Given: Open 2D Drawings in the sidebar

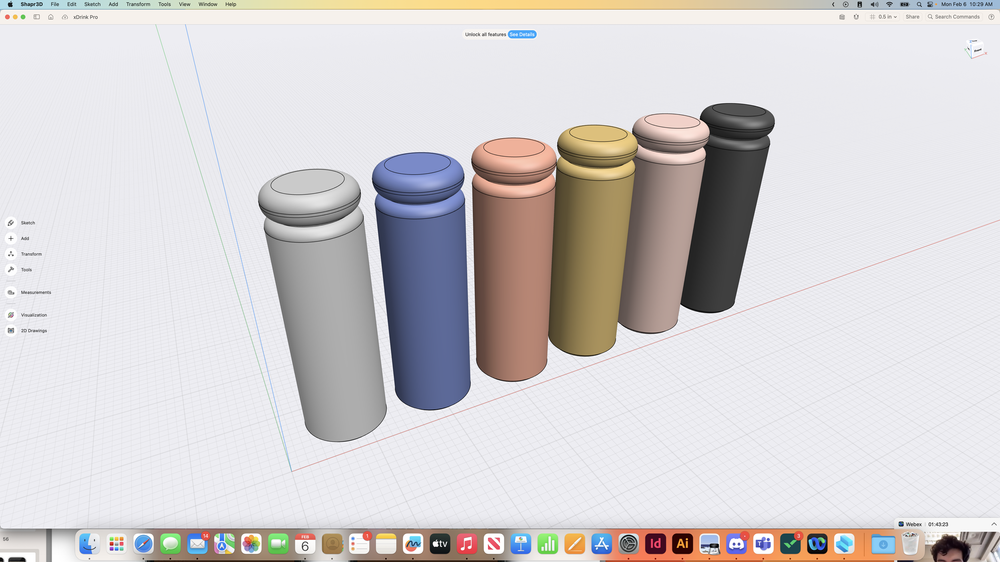Looking at the screenshot, I should click(x=26, y=330).
